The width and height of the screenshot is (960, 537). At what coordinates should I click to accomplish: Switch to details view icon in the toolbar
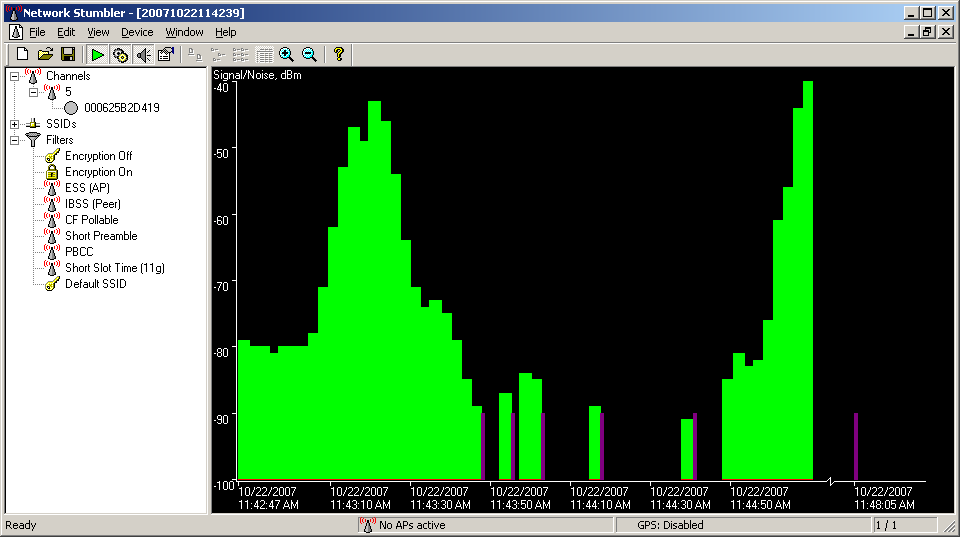pos(264,54)
